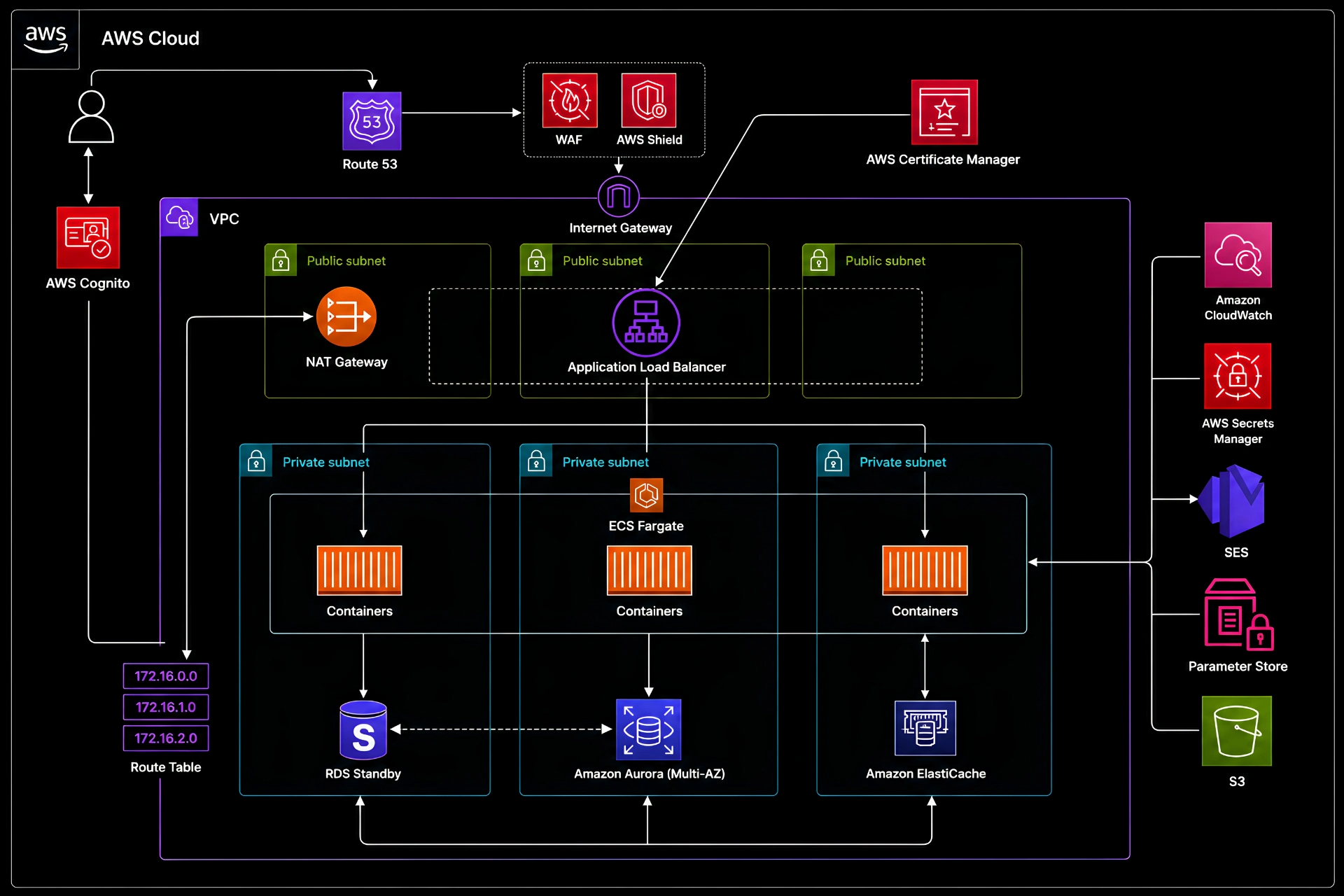Viewport: 1344px width, 896px height.
Task: Select the user person icon
Action: pyautogui.click(x=91, y=116)
